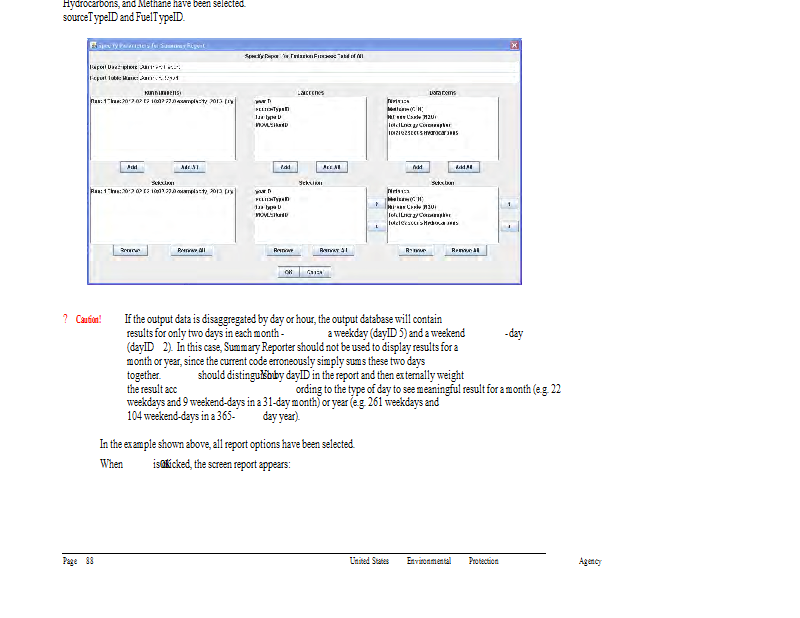Click down arrow right of Data Items selection
Viewport: 800px width, 618px height.
(510, 227)
